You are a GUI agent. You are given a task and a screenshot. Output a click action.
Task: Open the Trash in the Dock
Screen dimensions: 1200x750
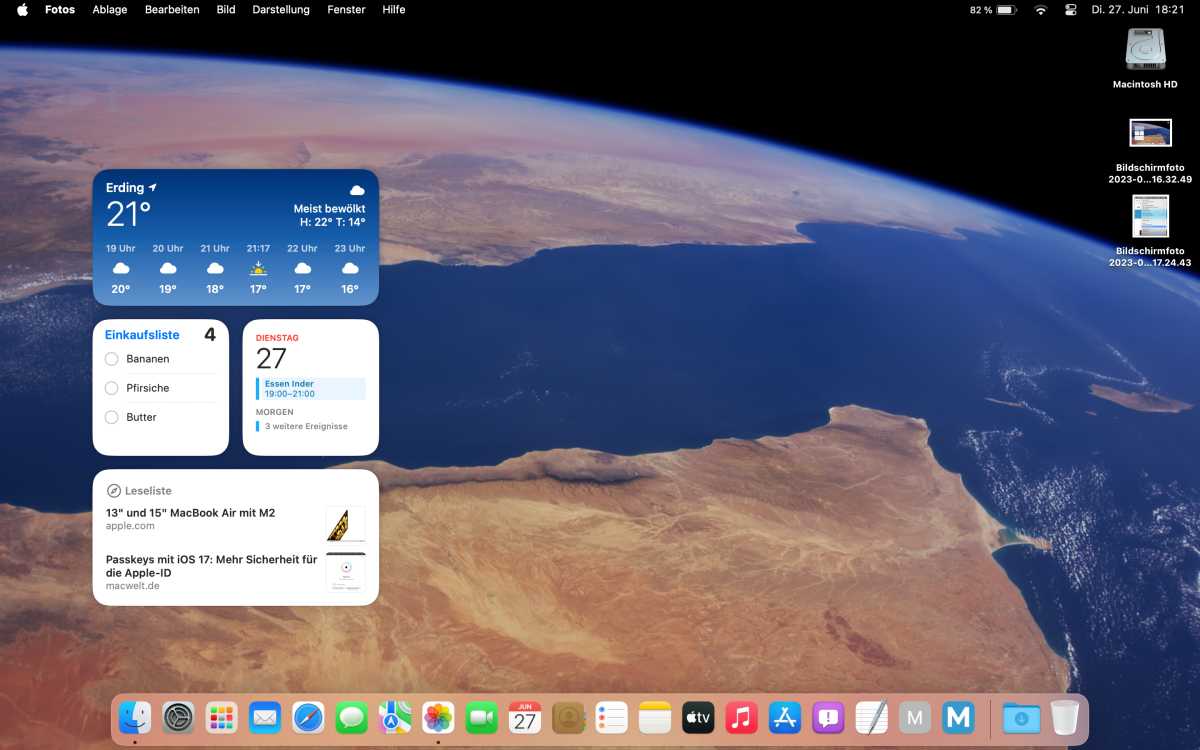pyautogui.click(x=1065, y=717)
